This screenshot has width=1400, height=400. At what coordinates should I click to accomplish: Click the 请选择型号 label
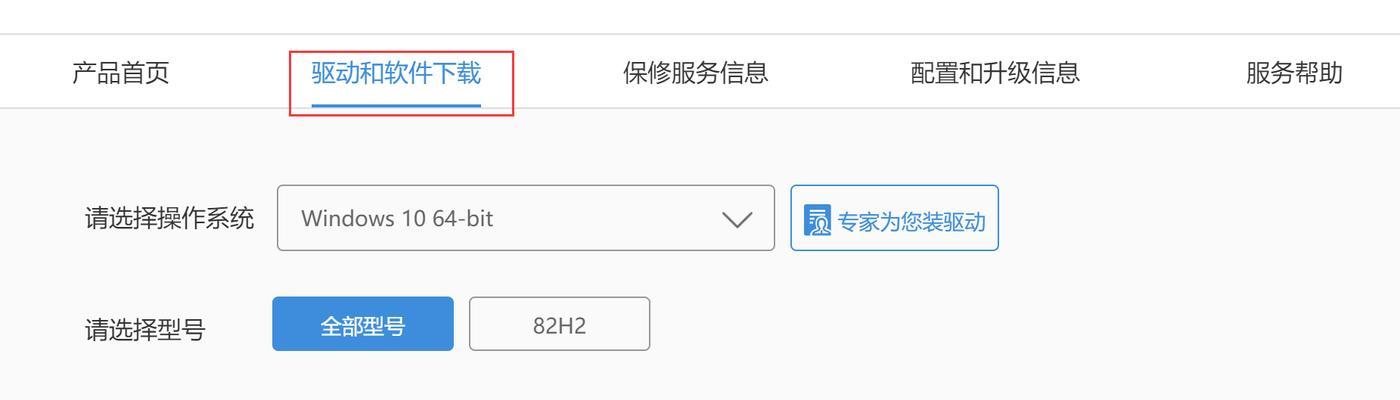145,328
